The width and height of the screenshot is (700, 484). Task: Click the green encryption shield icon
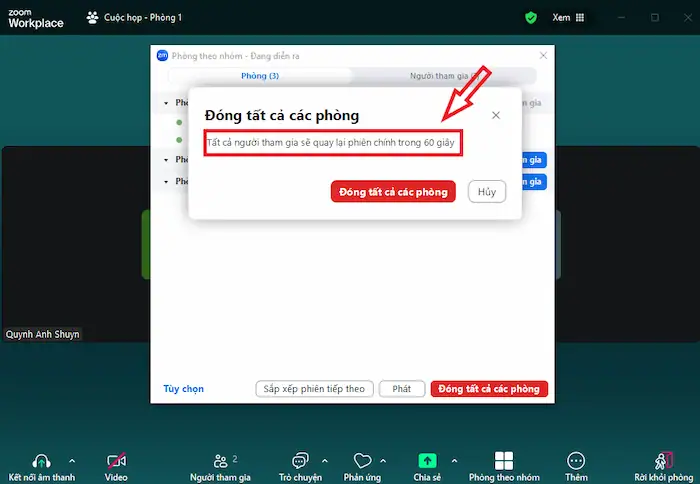[x=531, y=17]
